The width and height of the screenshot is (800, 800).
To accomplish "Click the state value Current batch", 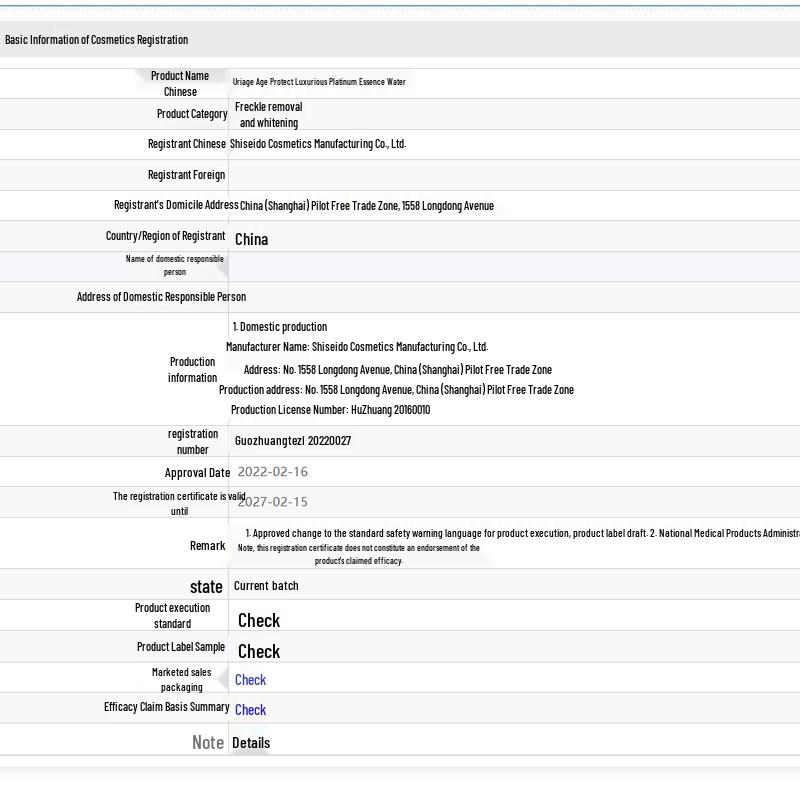I will point(266,586).
